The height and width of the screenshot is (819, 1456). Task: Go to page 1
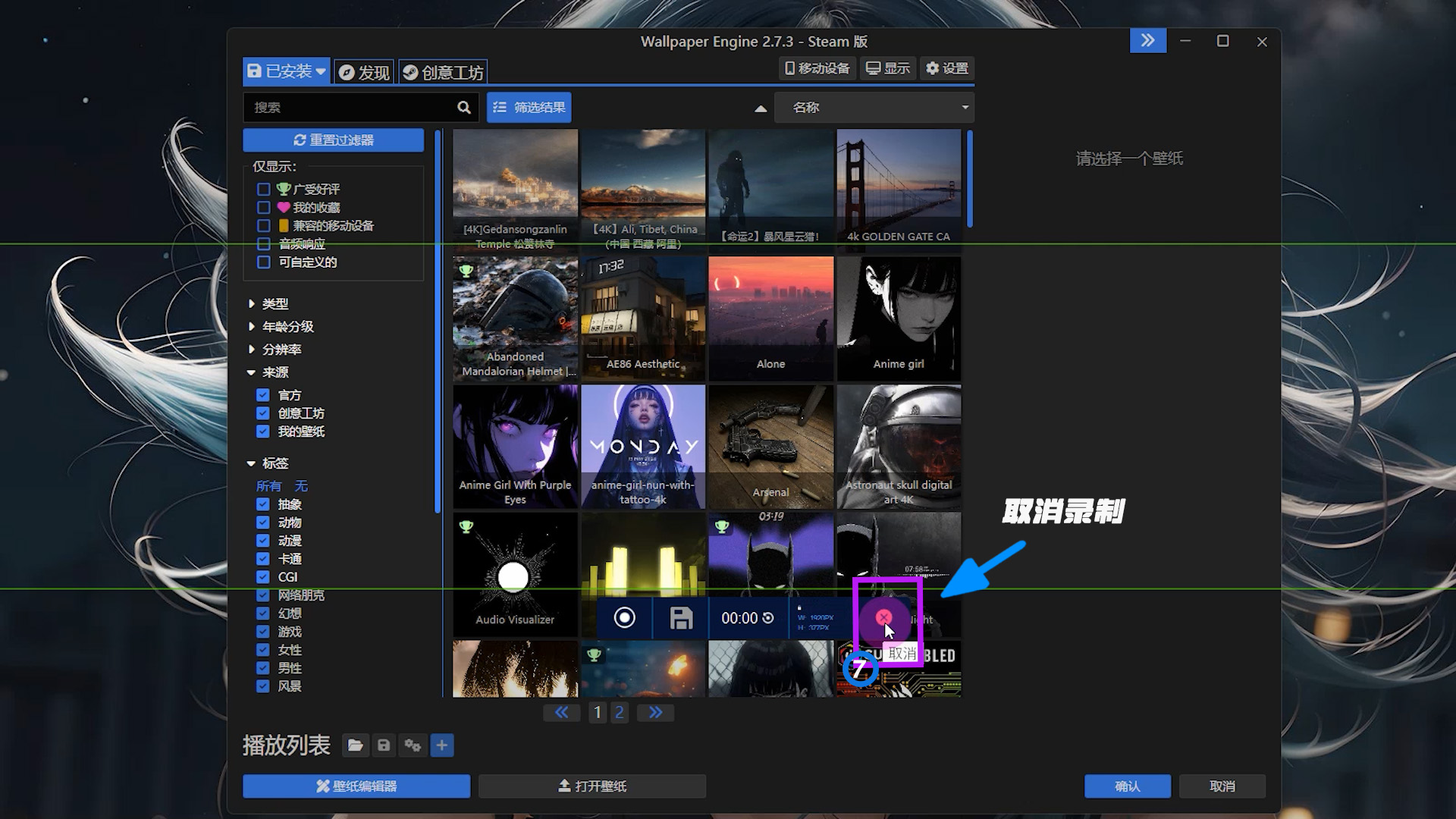tap(598, 712)
